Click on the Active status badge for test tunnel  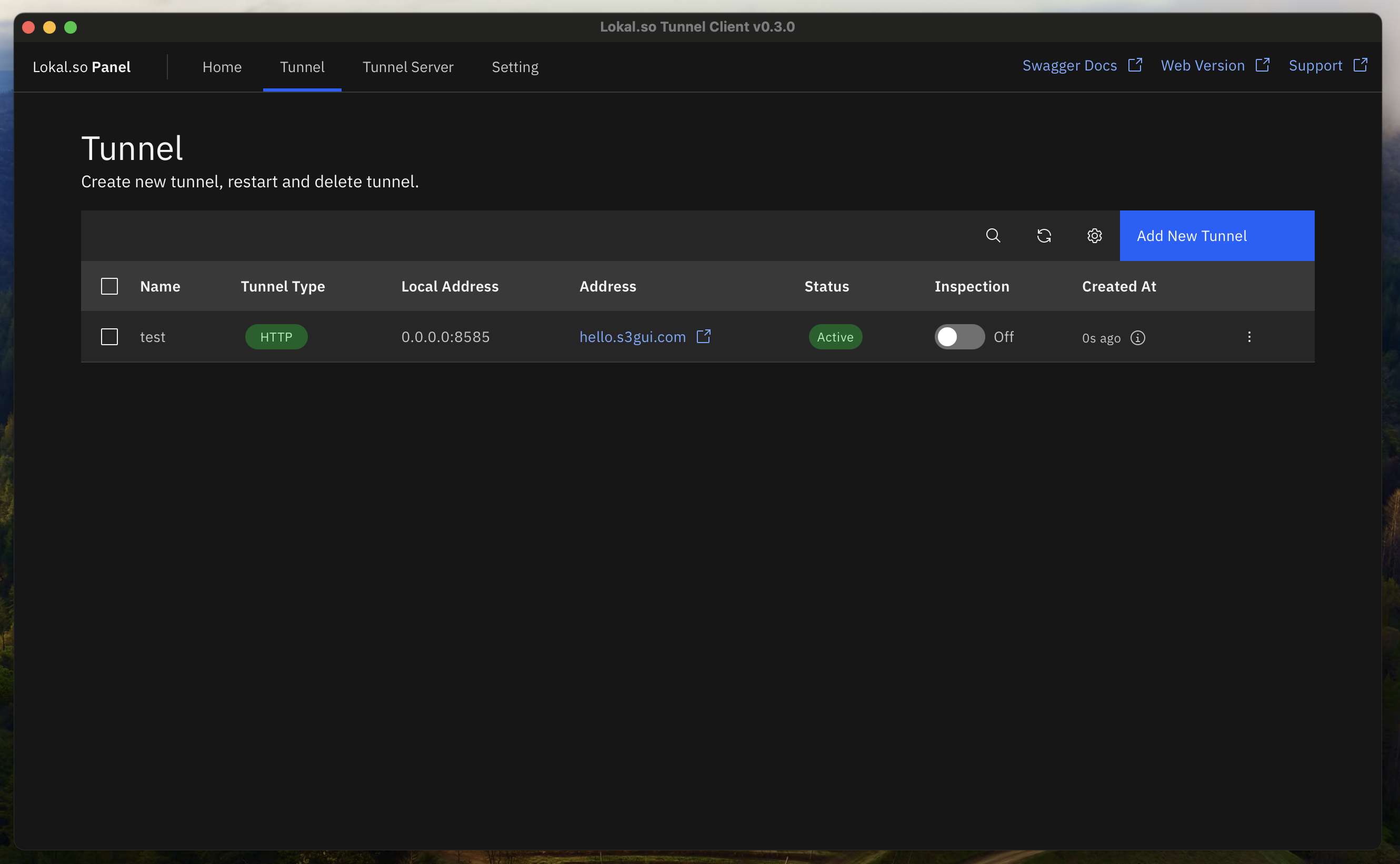click(x=836, y=336)
